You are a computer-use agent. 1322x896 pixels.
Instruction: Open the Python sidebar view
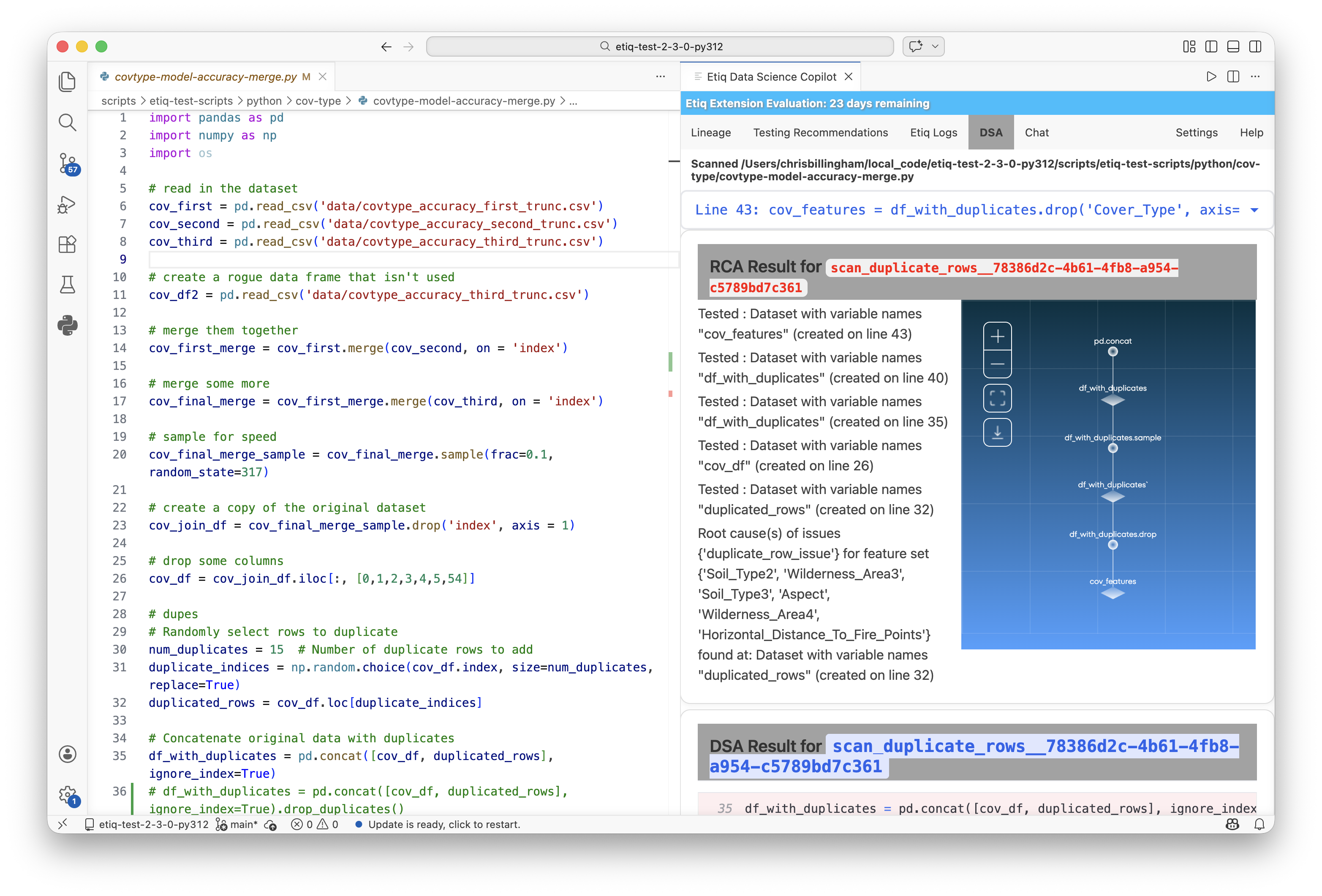tap(67, 325)
